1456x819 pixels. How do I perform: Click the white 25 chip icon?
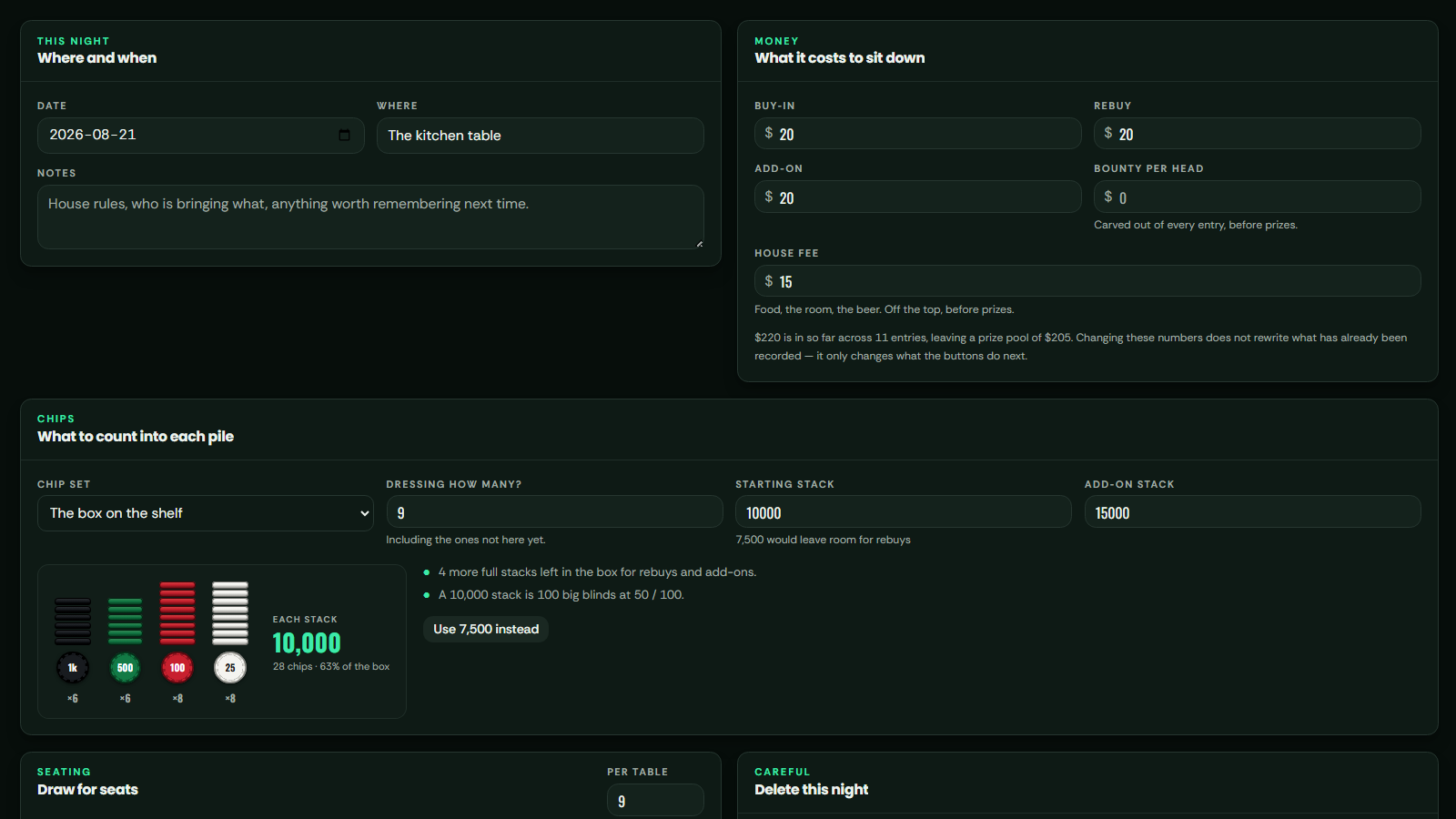pos(230,668)
